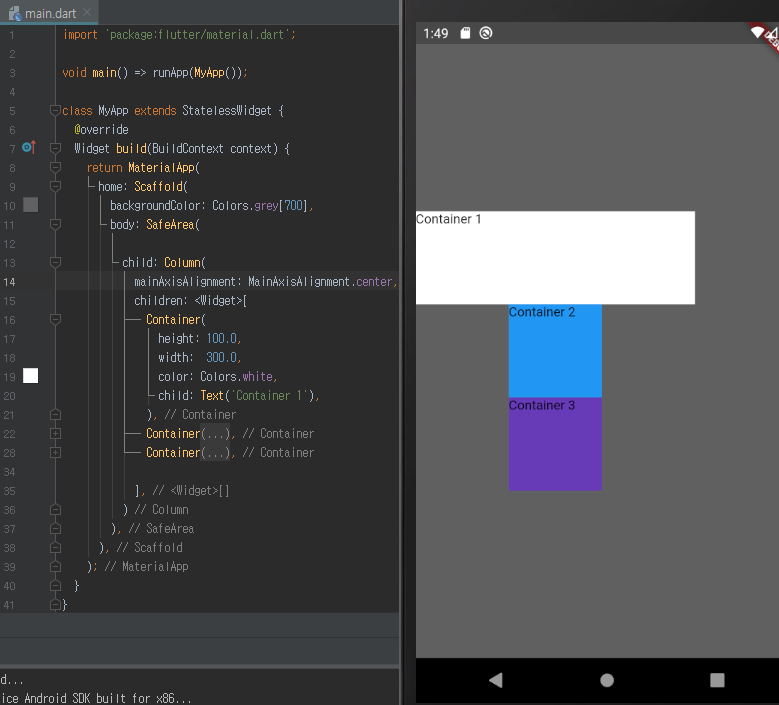Click MainAxisAlignment.center on line 14

pos(320,282)
